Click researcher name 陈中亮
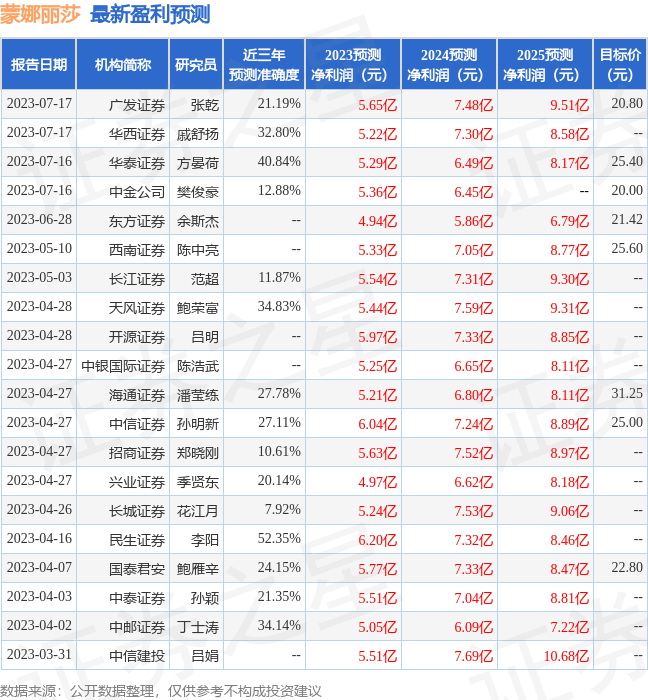The image size is (648, 700). coord(198,250)
